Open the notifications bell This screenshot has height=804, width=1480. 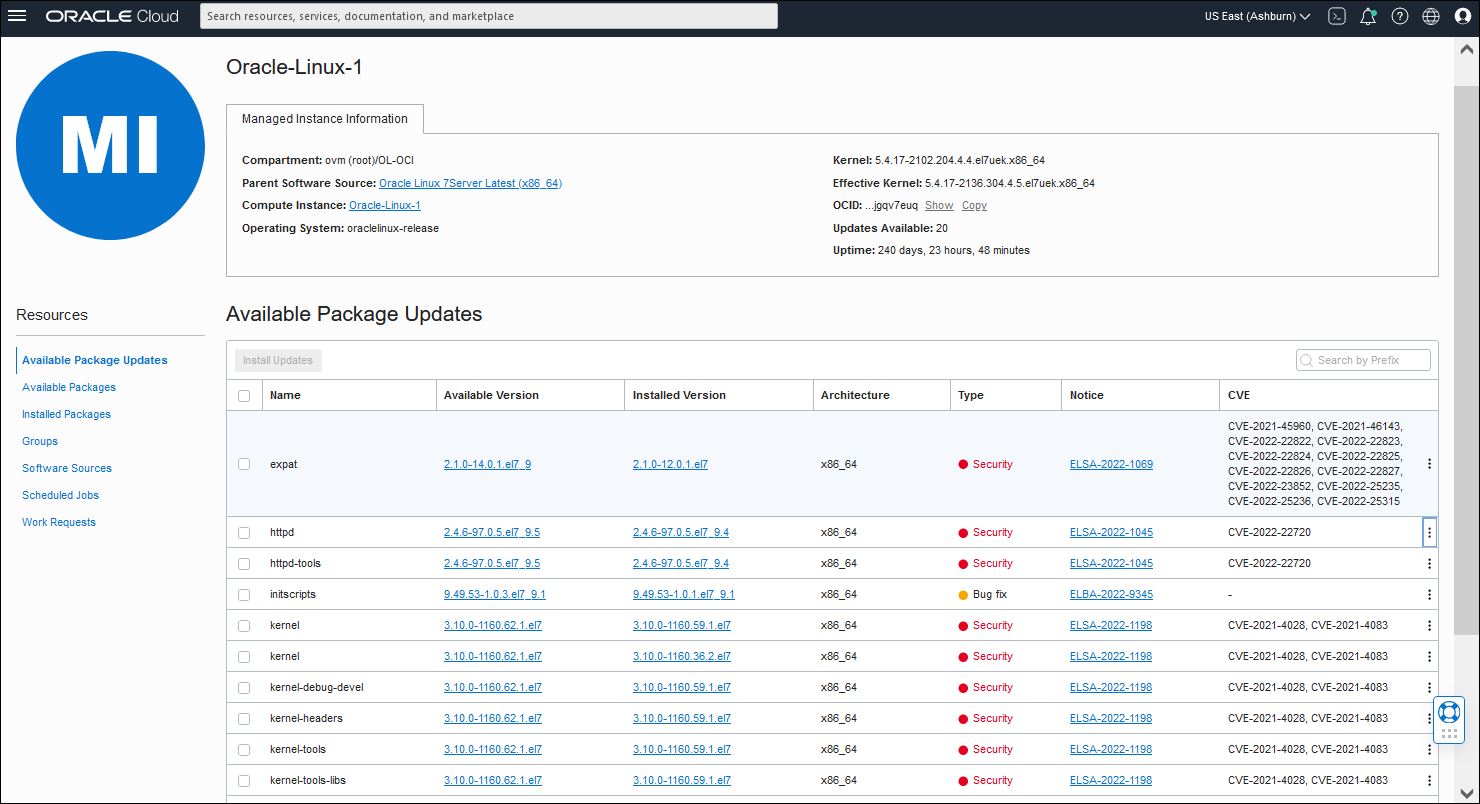click(1367, 16)
